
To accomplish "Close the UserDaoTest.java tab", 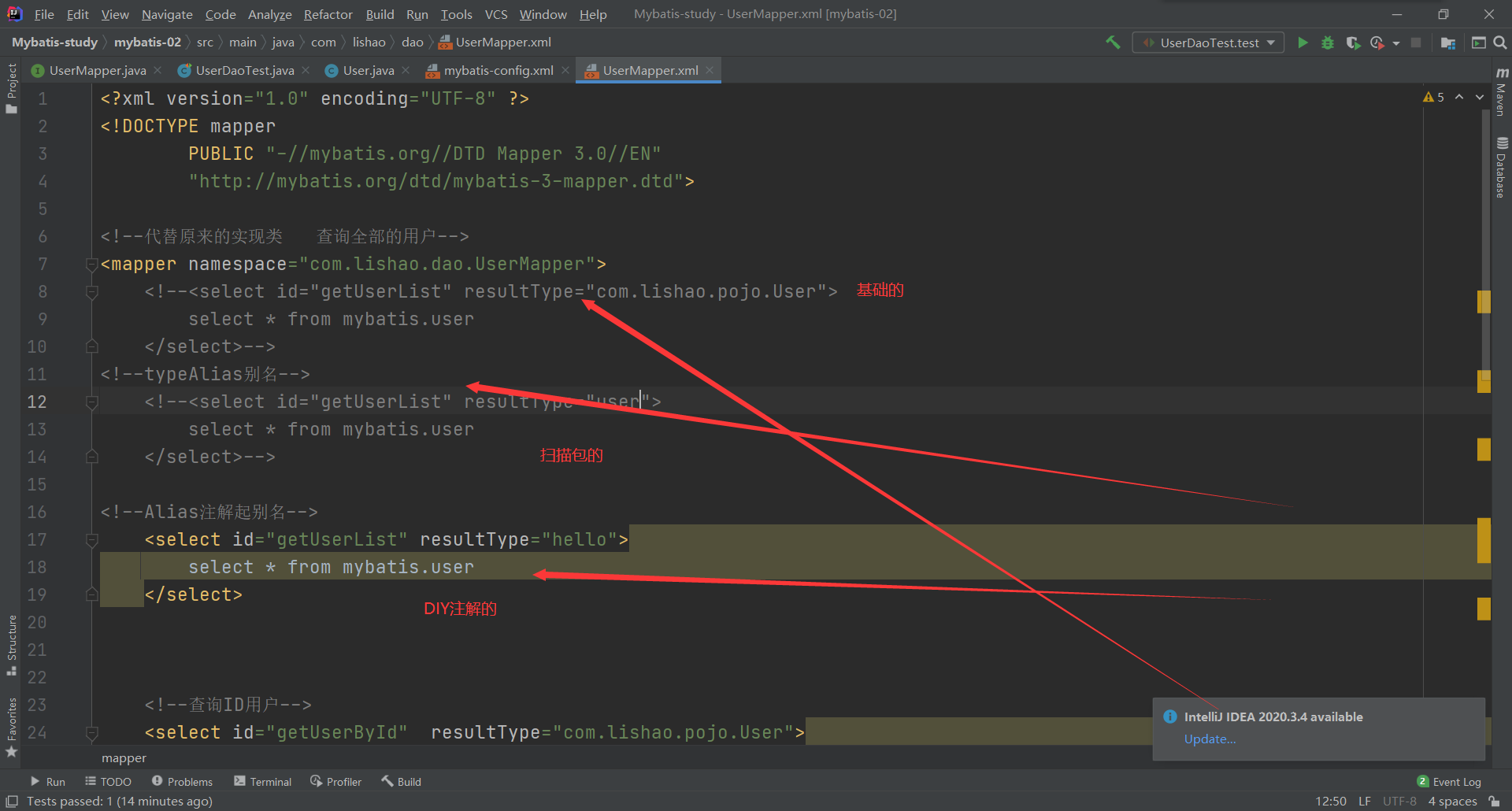I will 306,70.
